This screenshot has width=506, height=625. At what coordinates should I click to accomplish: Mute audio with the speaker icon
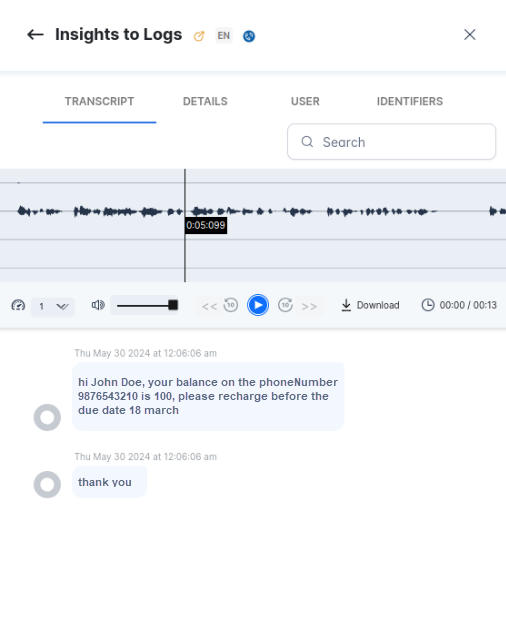point(98,305)
